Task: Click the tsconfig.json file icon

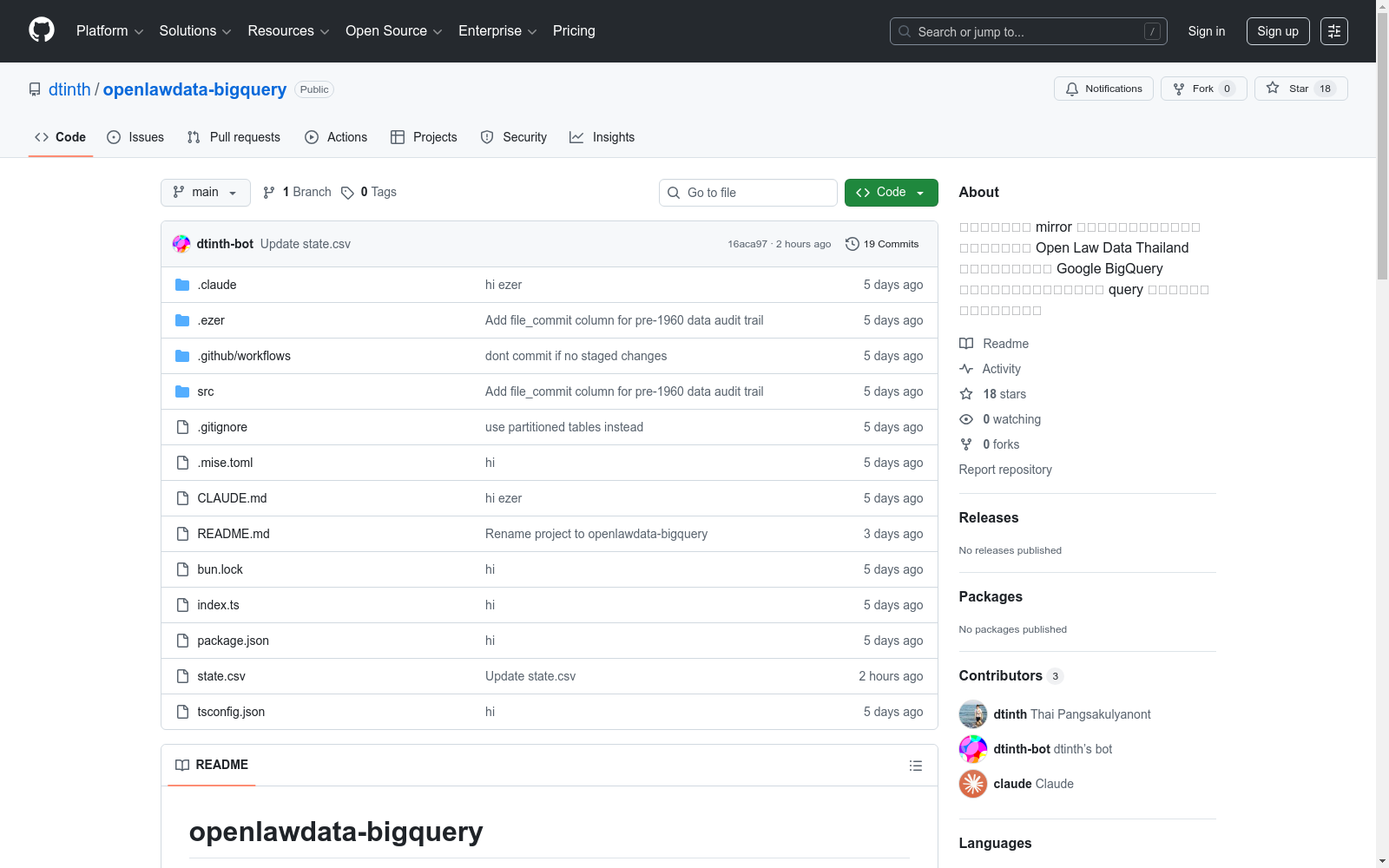Action: (182, 712)
